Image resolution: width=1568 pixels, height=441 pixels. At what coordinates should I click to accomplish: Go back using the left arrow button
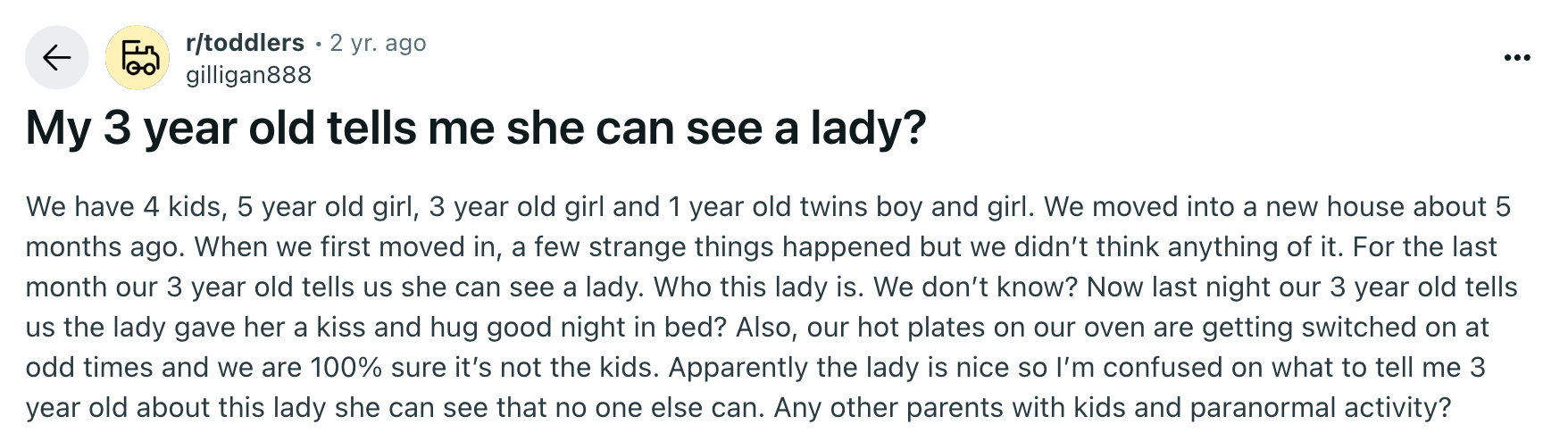[57, 58]
